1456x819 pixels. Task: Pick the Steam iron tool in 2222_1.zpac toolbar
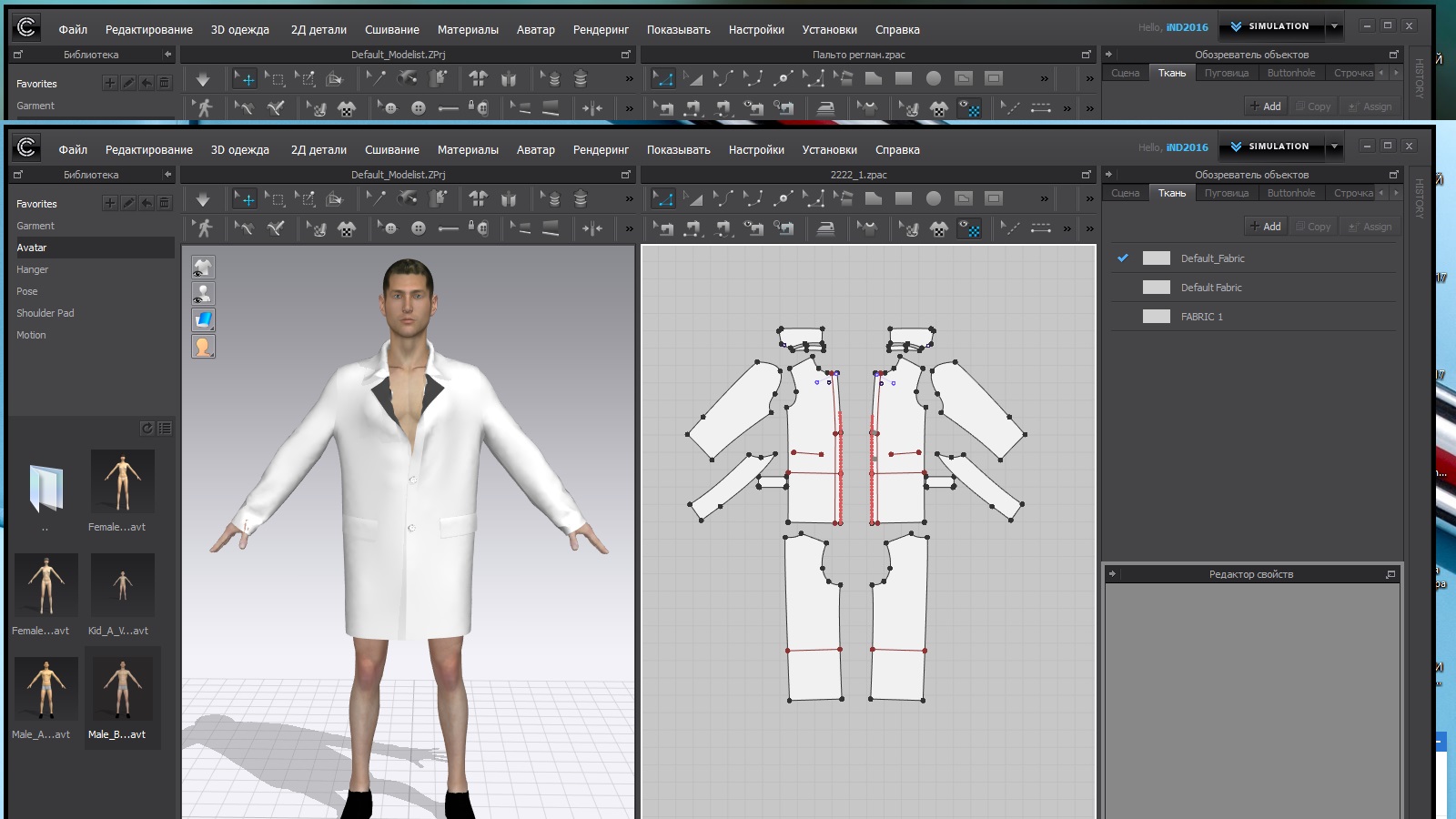coord(825,228)
